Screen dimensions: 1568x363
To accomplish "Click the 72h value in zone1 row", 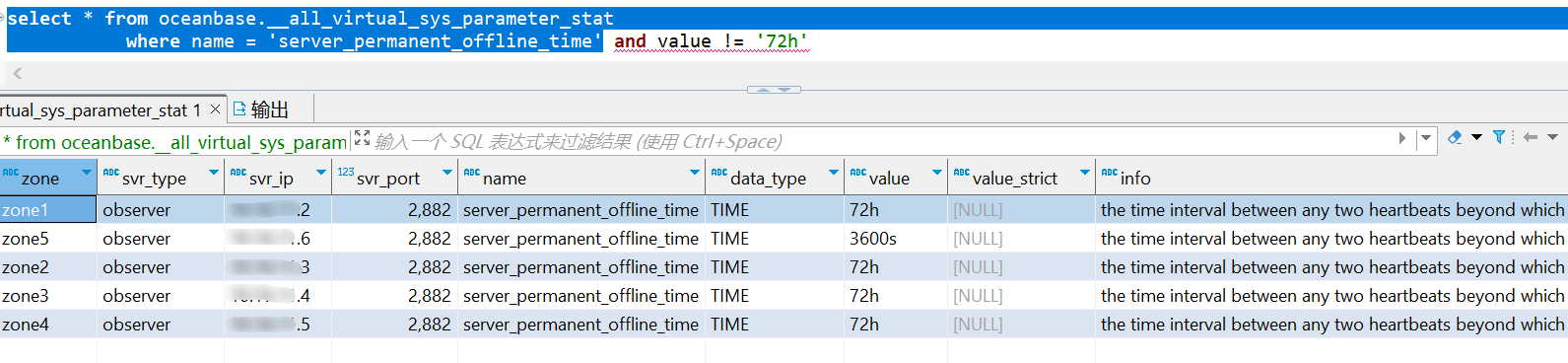I will 896,210.
